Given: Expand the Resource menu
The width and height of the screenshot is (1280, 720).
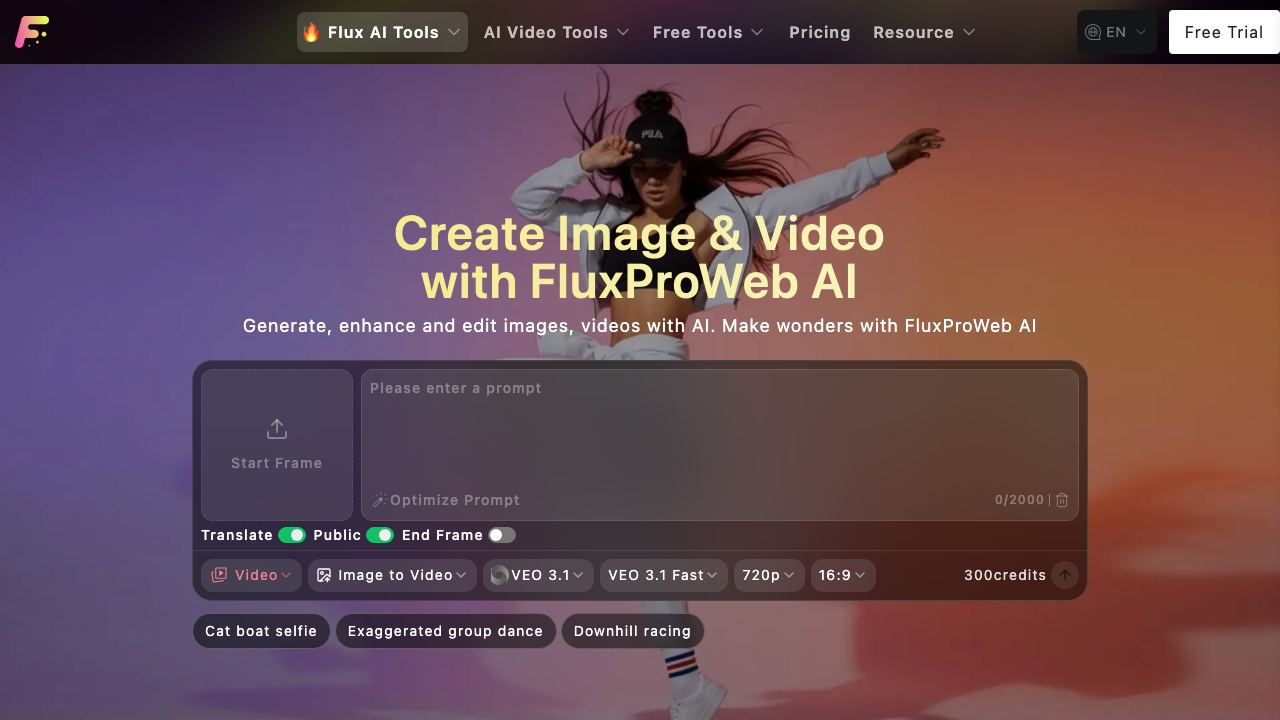Looking at the screenshot, I should click(924, 32).
